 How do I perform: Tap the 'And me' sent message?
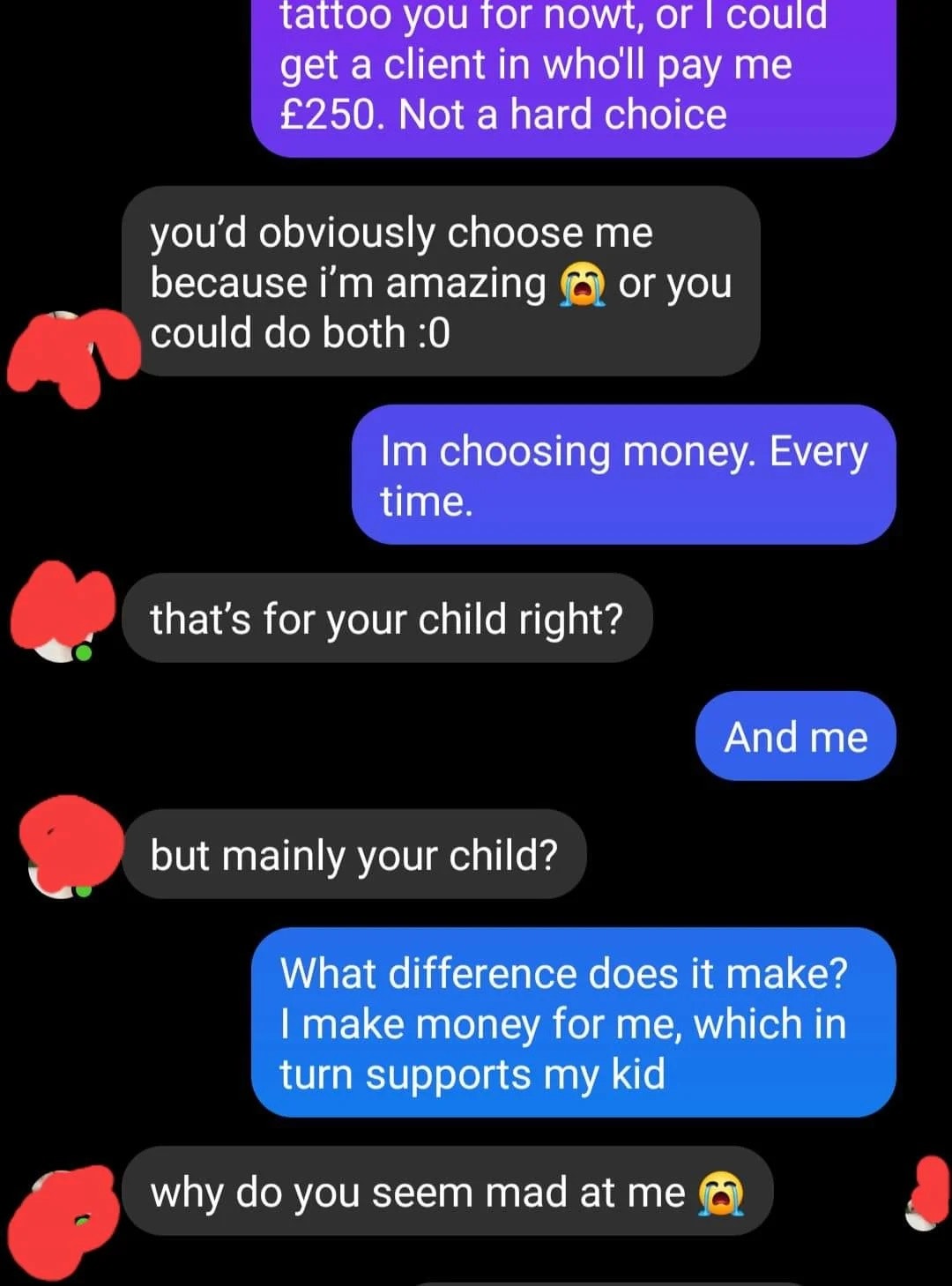point(796,736)
